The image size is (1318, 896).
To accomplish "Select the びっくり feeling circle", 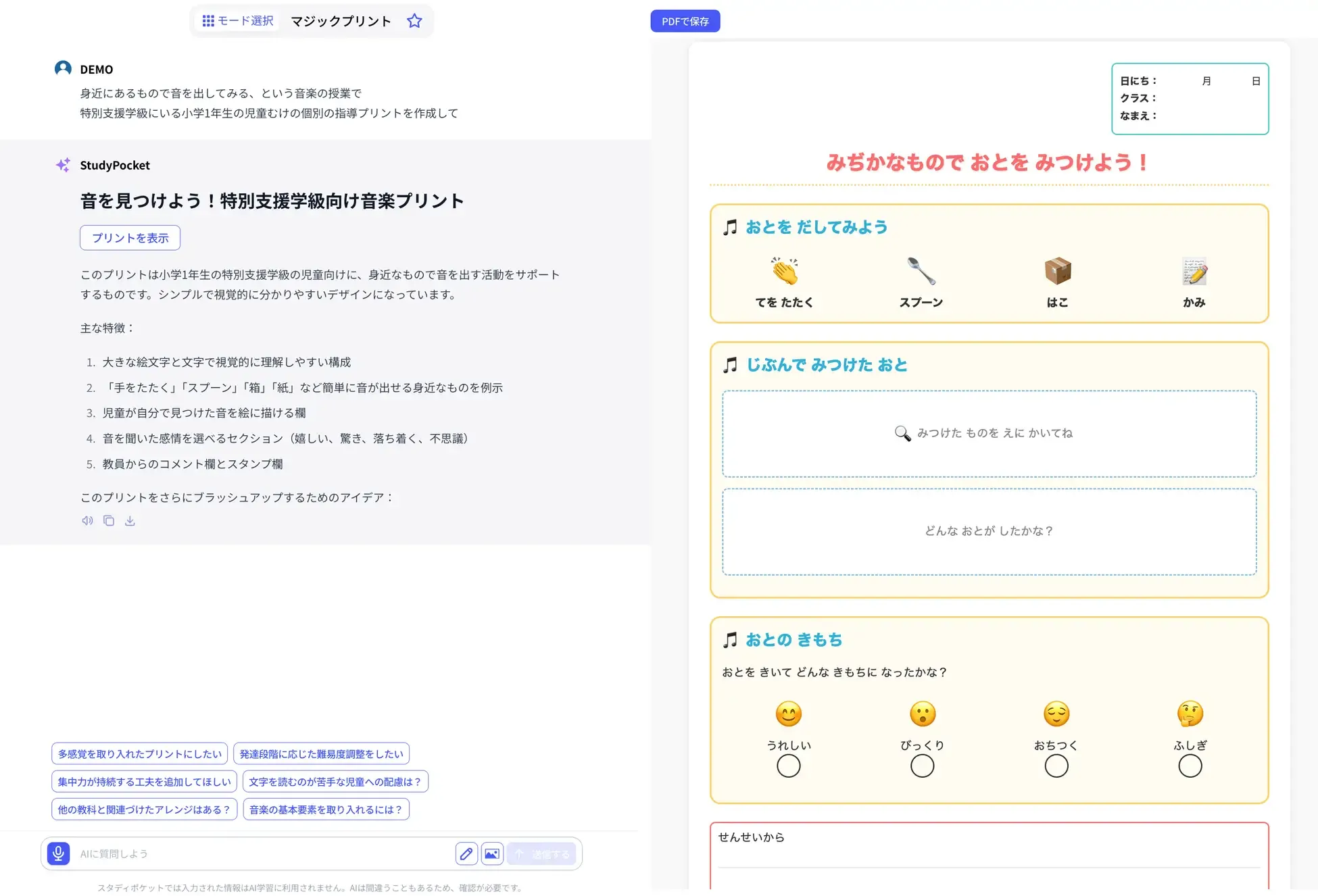I will 922,766.
